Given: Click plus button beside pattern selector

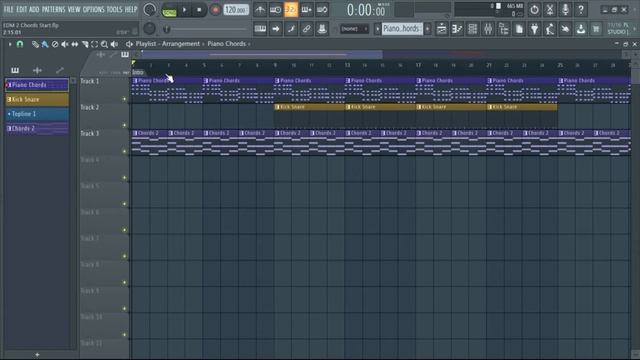Looking at the screenshot, I should pos(427,29).
